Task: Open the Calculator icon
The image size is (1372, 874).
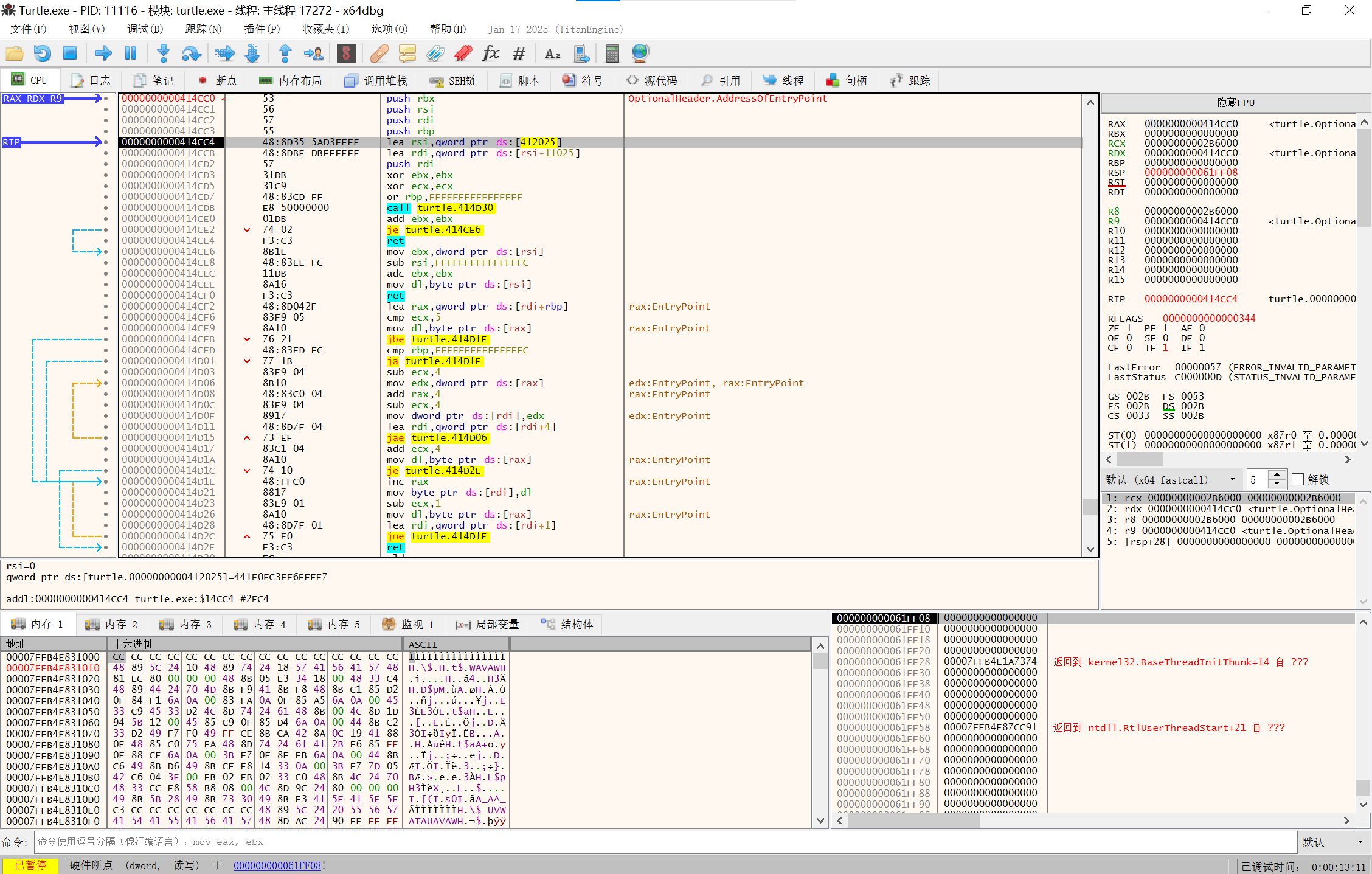Action: (612, 54)
